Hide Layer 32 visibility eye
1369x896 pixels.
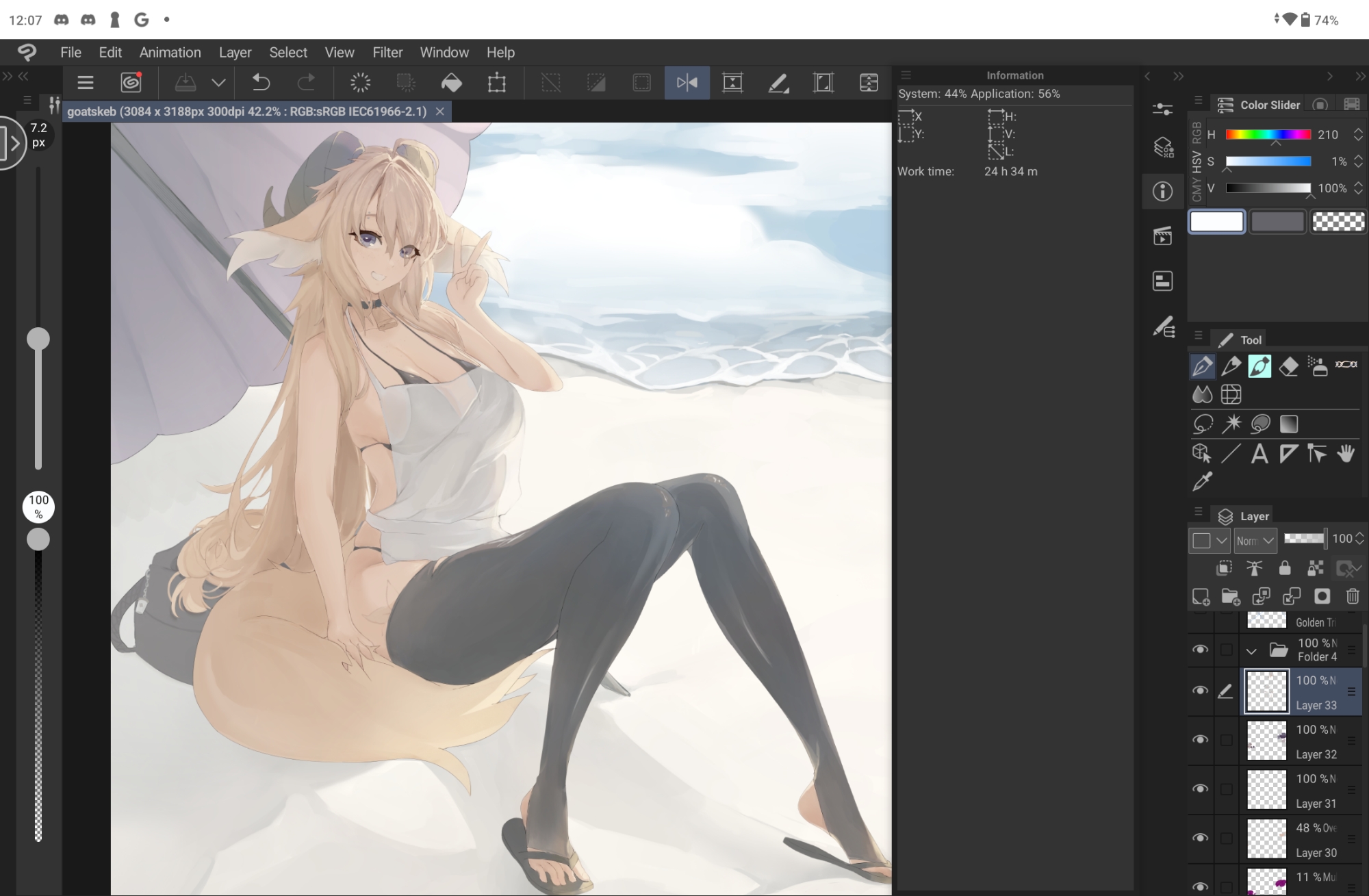[1200, 740]
